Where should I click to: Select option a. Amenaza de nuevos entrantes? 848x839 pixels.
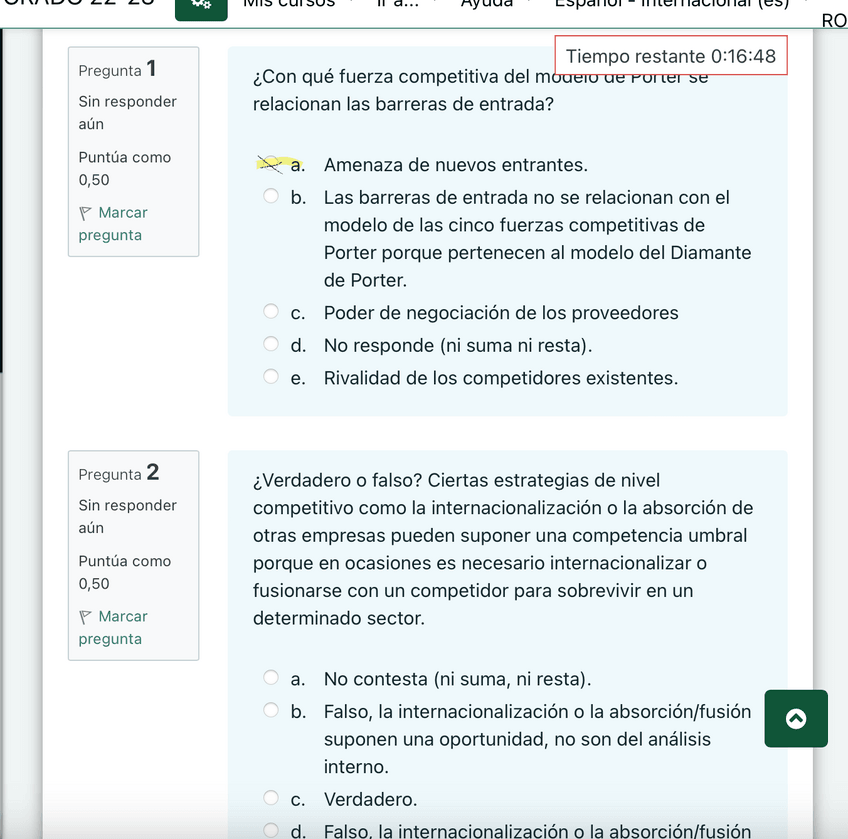click(x=271, y=163)
